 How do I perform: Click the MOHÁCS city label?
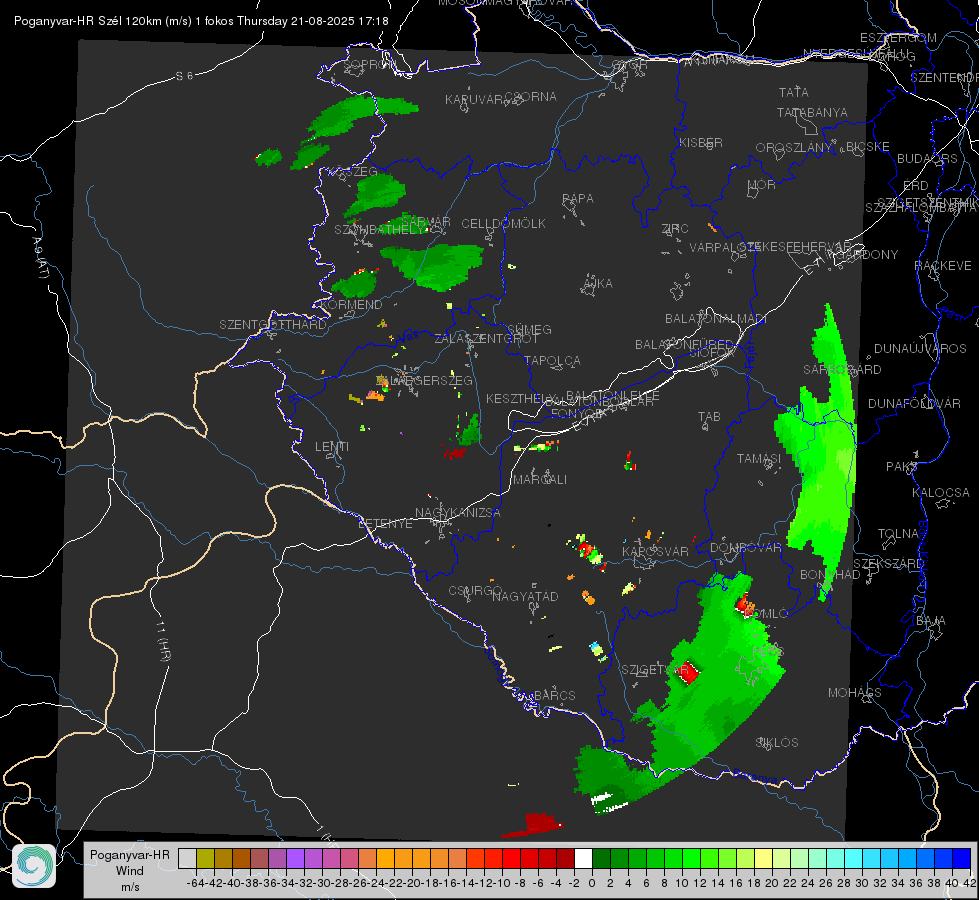coord(854,693)
